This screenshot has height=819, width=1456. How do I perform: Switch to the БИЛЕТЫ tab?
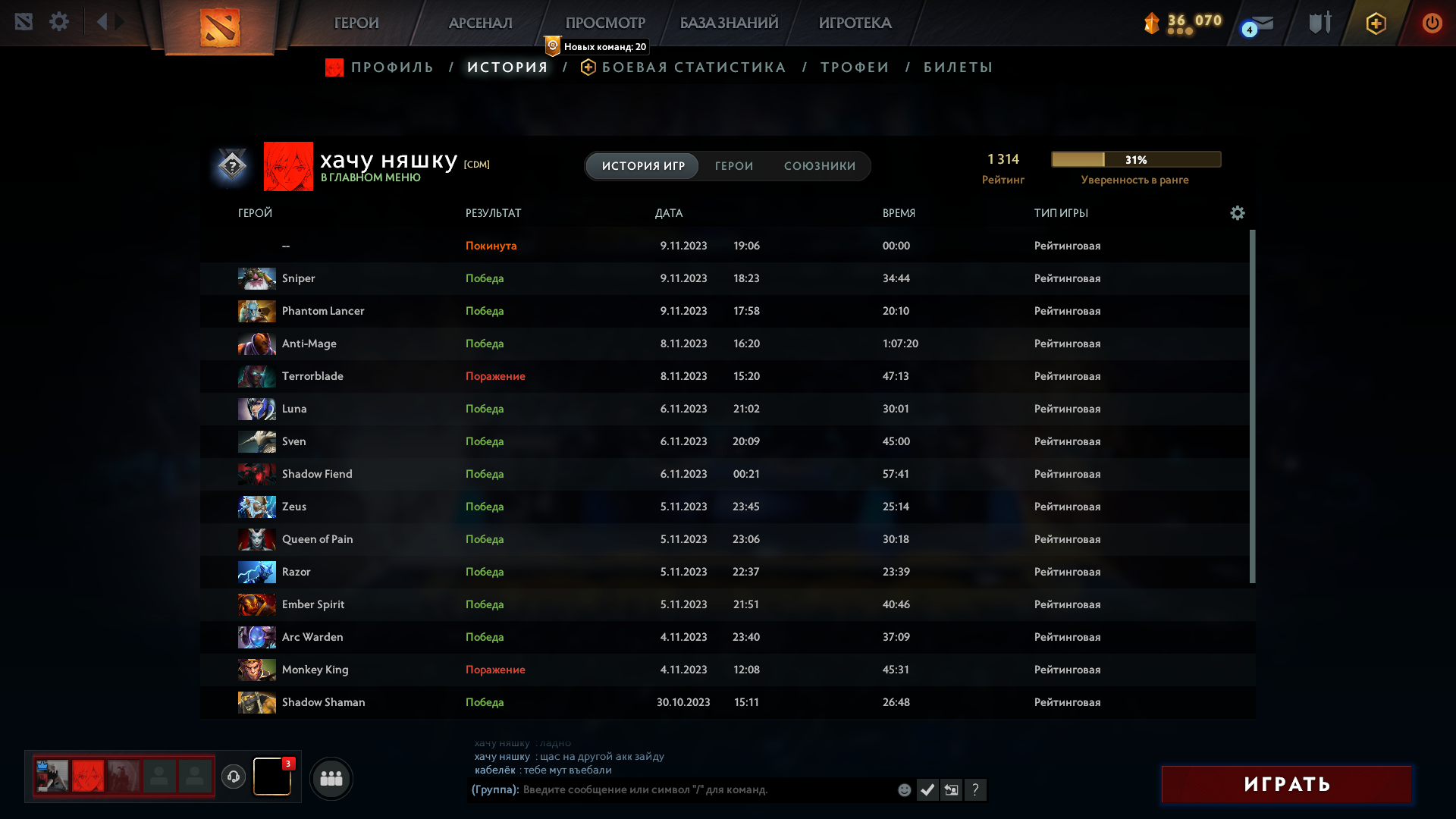[x=959, y=67]
